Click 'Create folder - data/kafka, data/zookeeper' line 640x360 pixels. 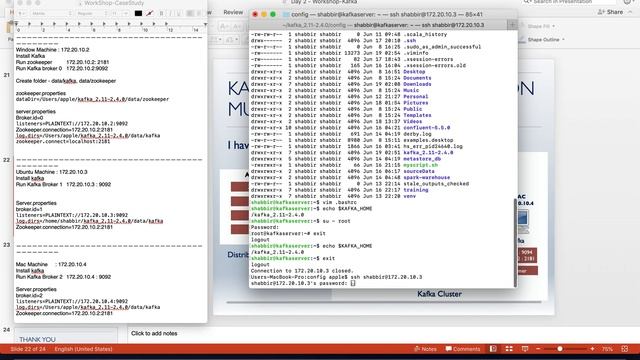66,81
